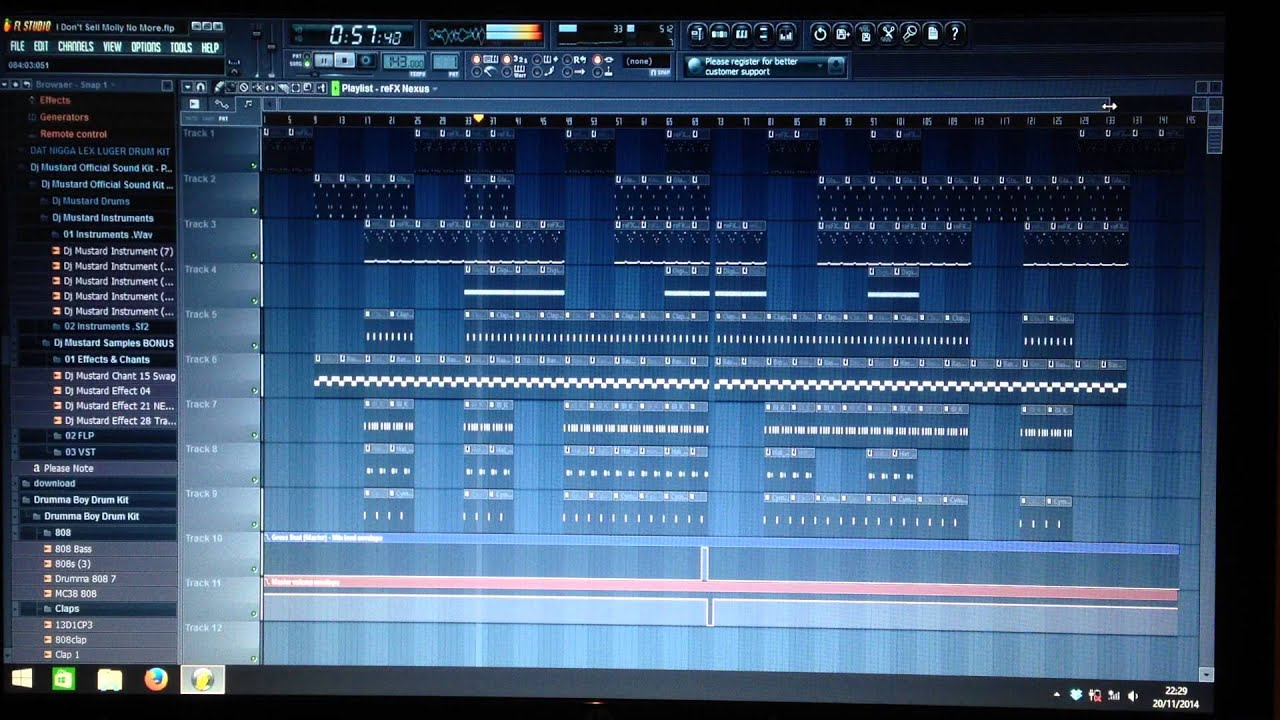Screen dimensions: 1280x720
Task: Open the Generators browser entry
Action: pyautogui.click(x=64, y=117)
